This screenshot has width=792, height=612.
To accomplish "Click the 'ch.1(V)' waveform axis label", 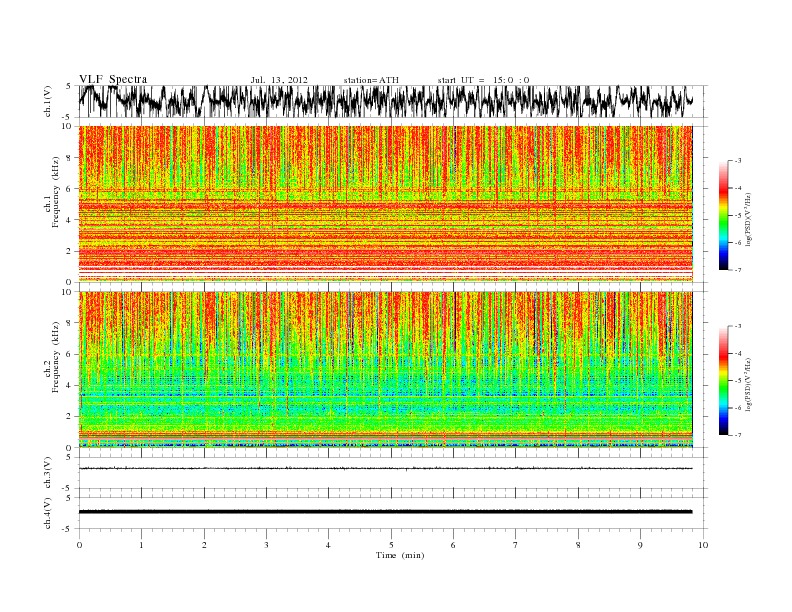I will [x=48, y=101].
